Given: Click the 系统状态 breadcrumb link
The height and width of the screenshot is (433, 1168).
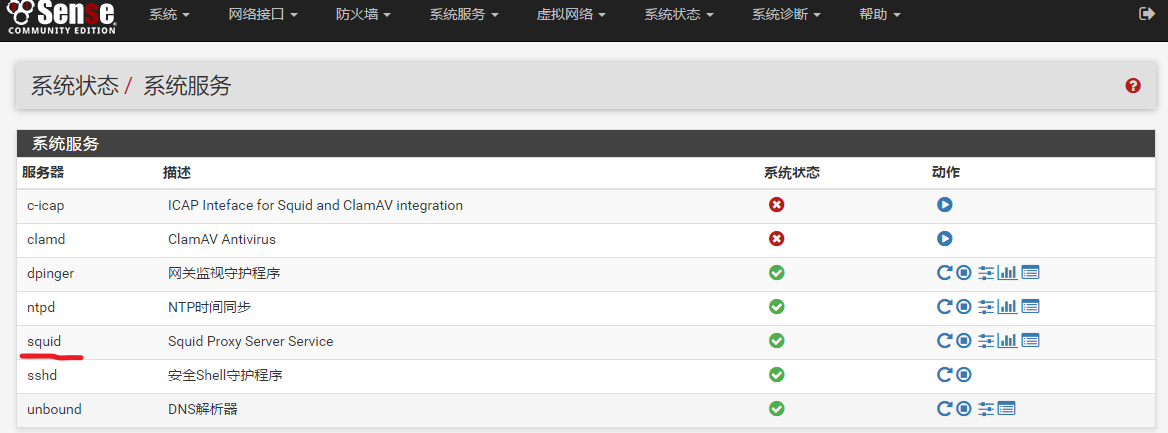Looking at the screenshot, I should pos(75,86).
